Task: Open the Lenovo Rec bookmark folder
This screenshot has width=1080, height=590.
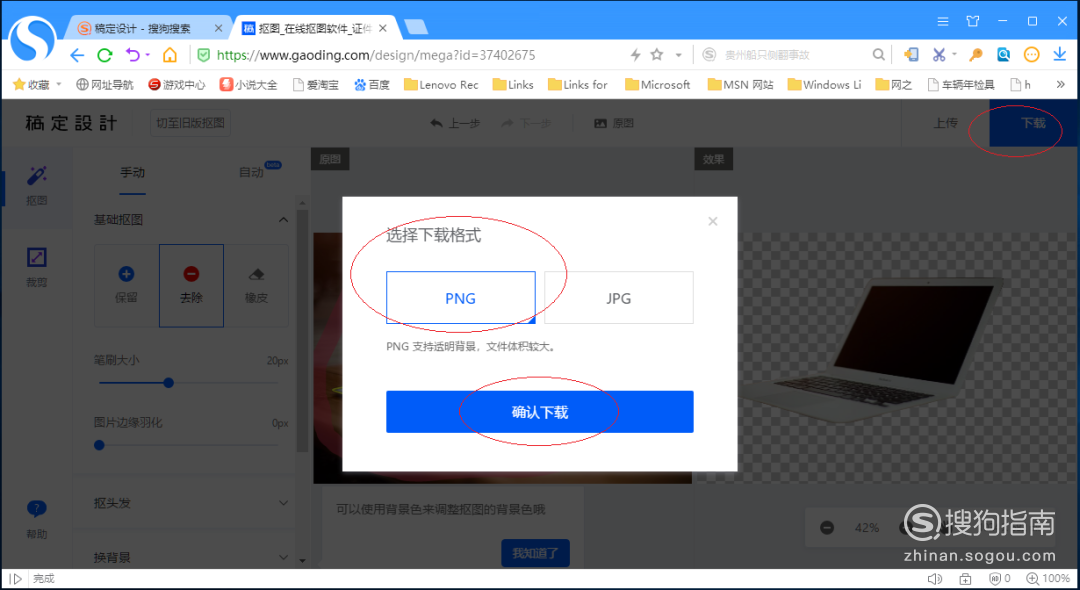Action: tap(441, 84)
